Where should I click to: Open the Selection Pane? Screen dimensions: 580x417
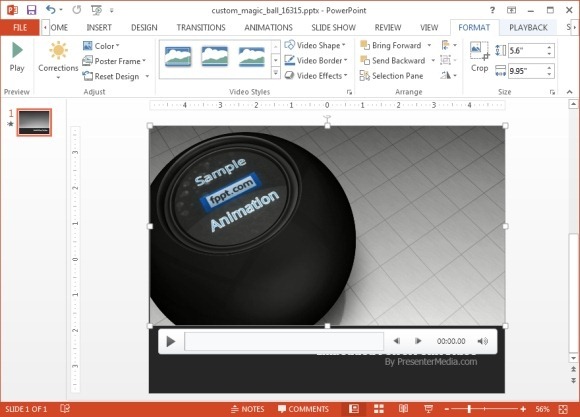[x=391, y=76]
